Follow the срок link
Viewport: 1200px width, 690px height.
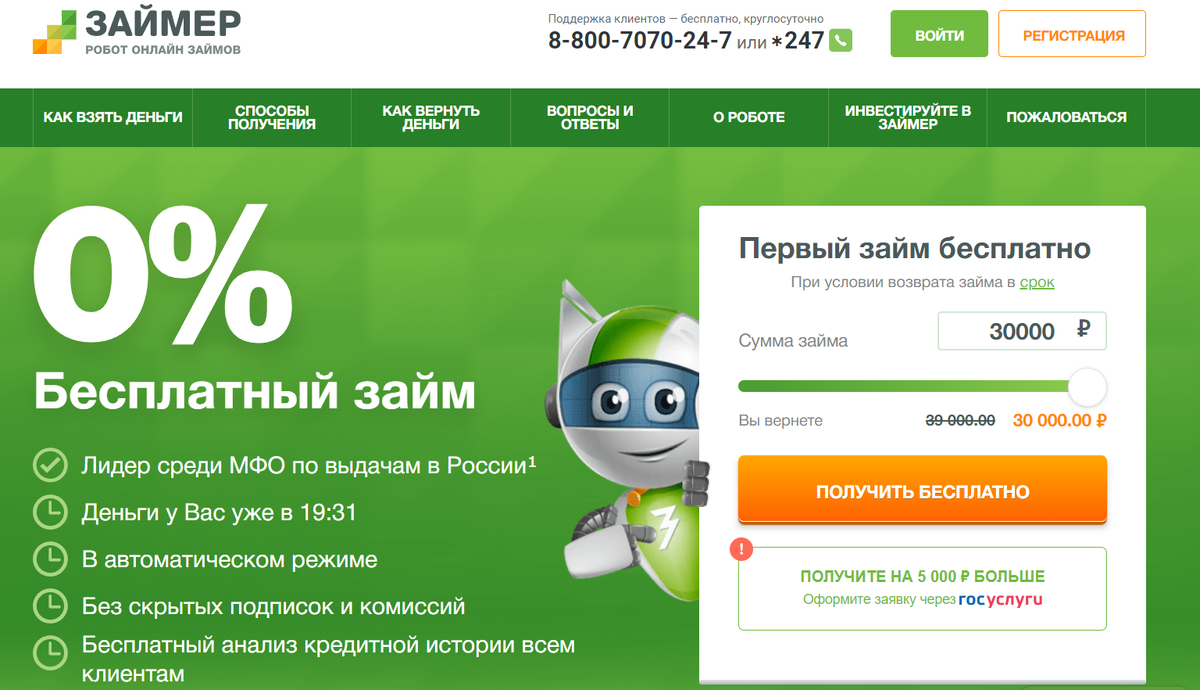pyautogui.click(x=1037, y=283)
